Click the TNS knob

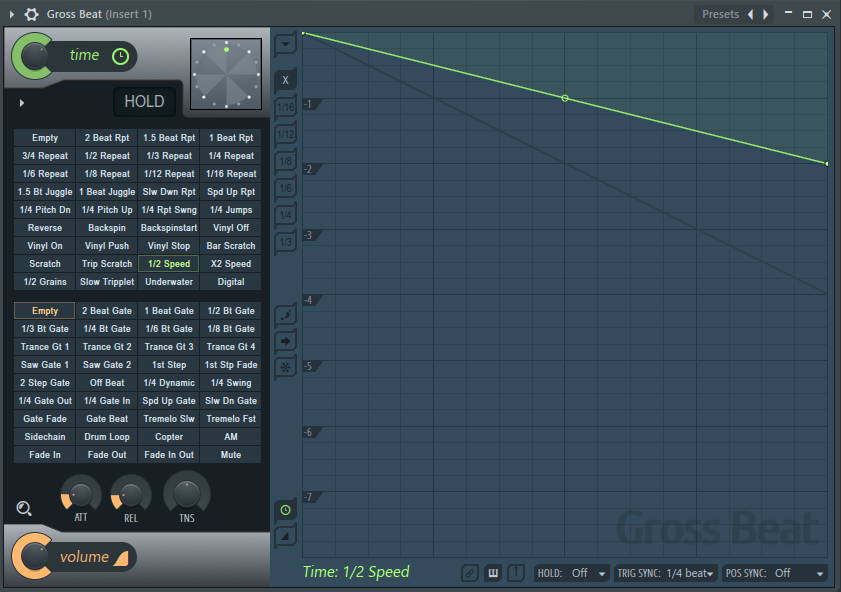click(x=187, y=492)
